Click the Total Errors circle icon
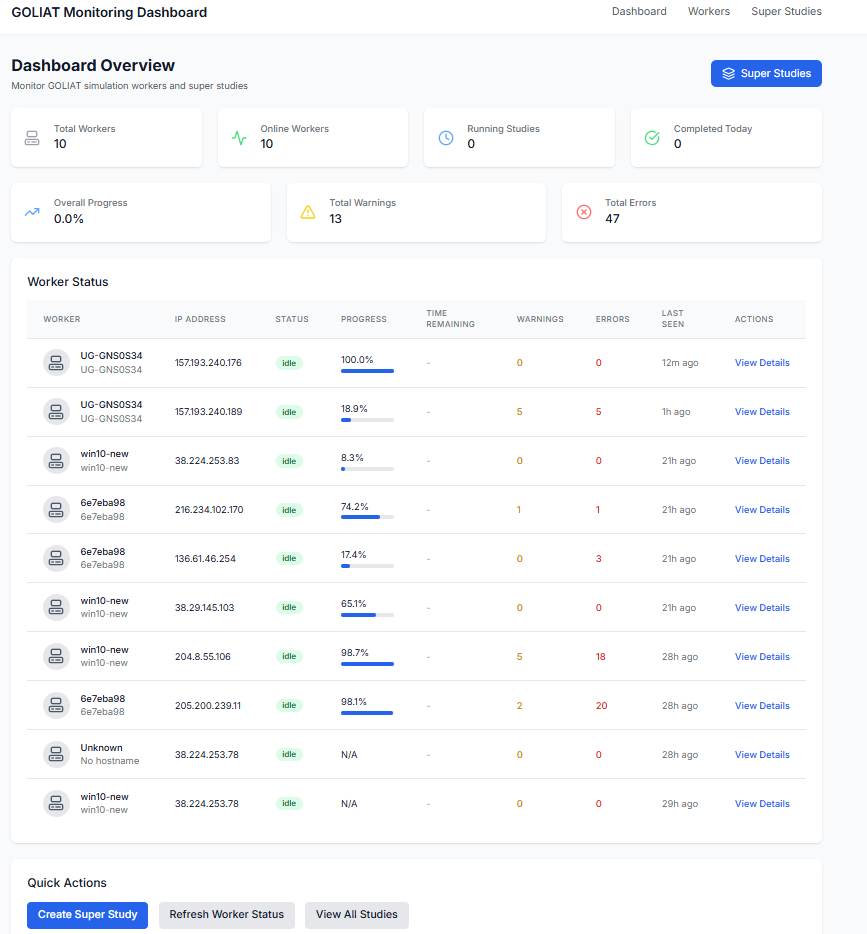 pyautogui.click(x=584, y=212)
